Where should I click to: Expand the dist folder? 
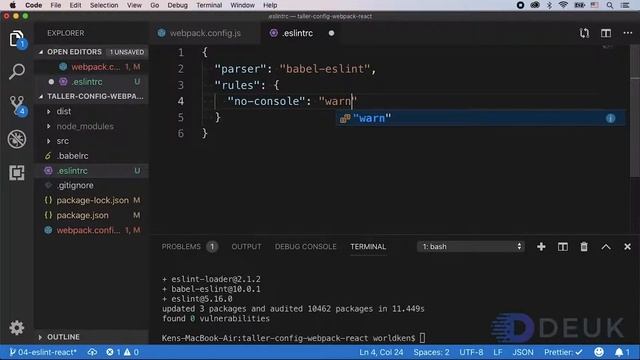coord(49,111)
